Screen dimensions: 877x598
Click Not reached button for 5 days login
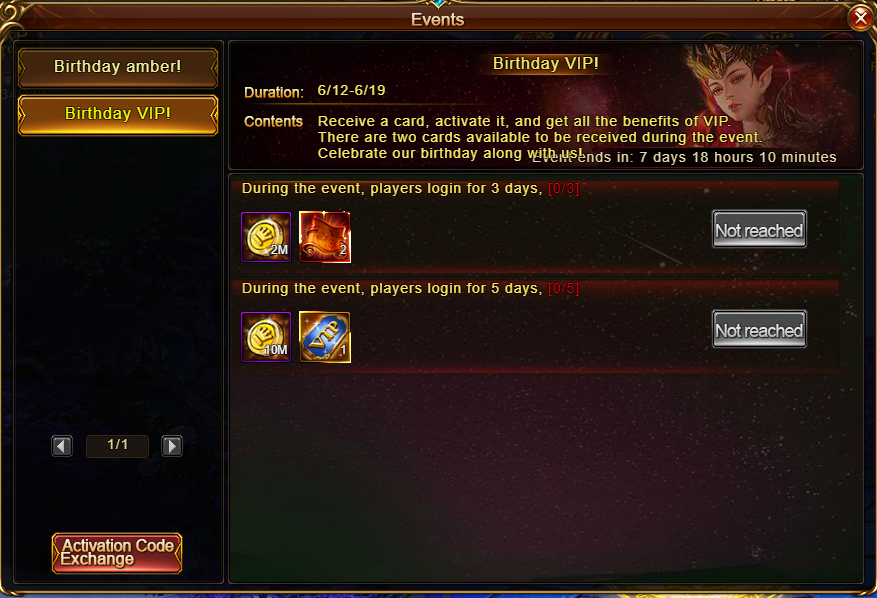[x=759, y=329]
